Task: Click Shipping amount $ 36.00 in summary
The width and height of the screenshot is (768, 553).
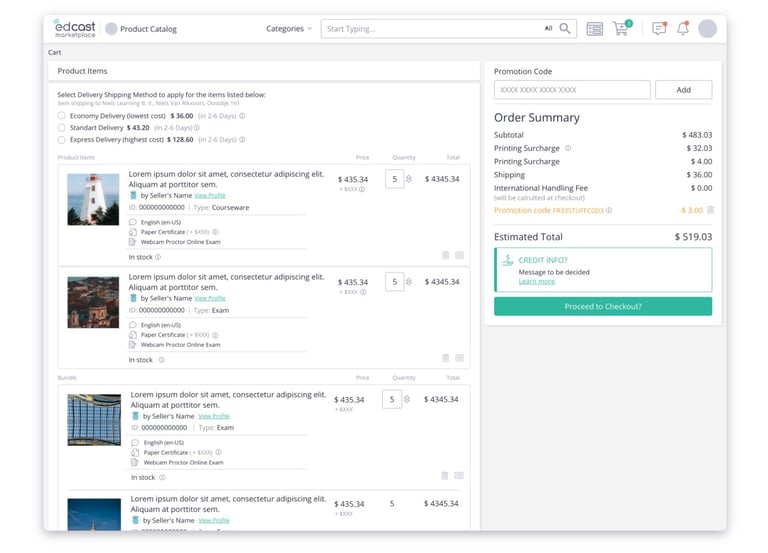Action: pyautogui.click(x=699, y=175)
